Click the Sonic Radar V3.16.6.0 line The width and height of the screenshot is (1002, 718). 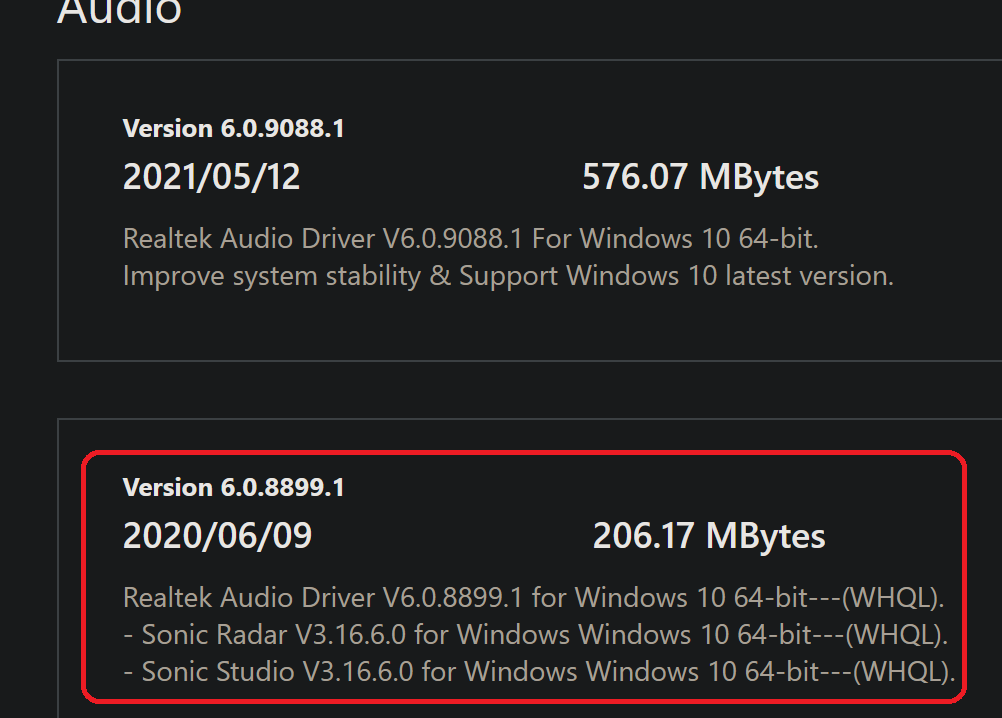(536, 635)
